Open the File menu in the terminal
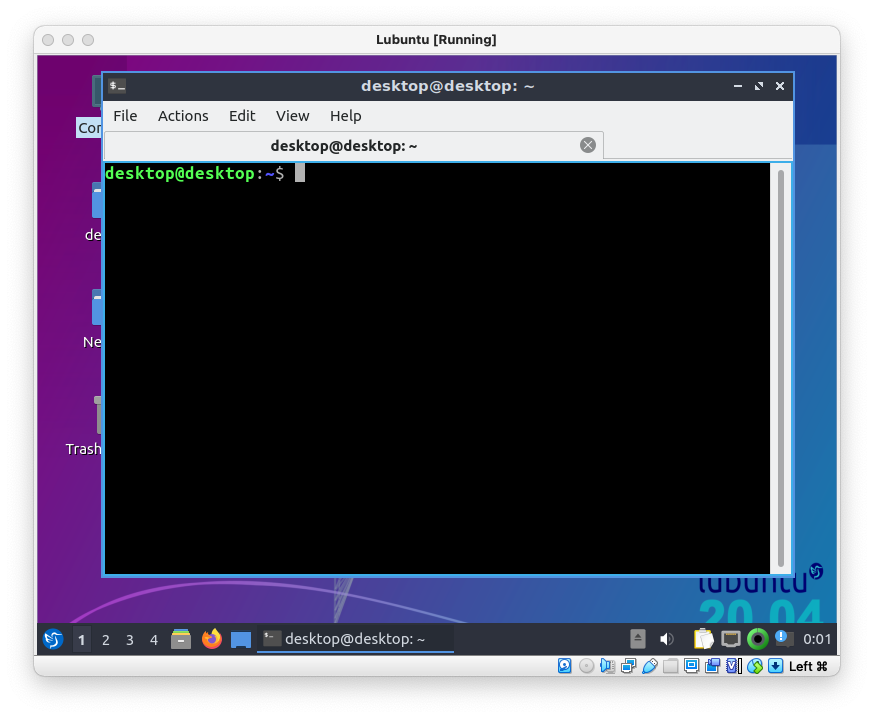Viewport: 874px width, 718px height. click(x=125, y=116)
